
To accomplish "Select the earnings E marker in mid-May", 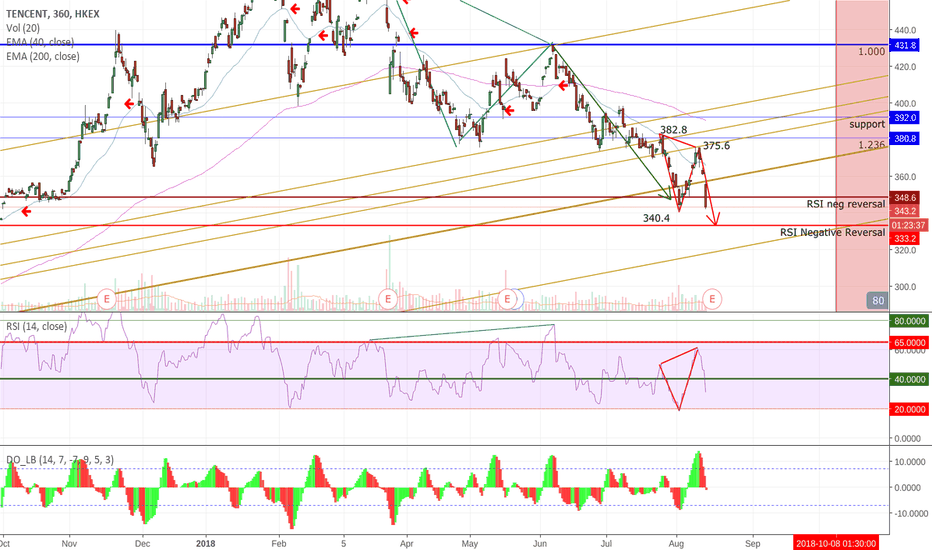I will coord(507,298).
